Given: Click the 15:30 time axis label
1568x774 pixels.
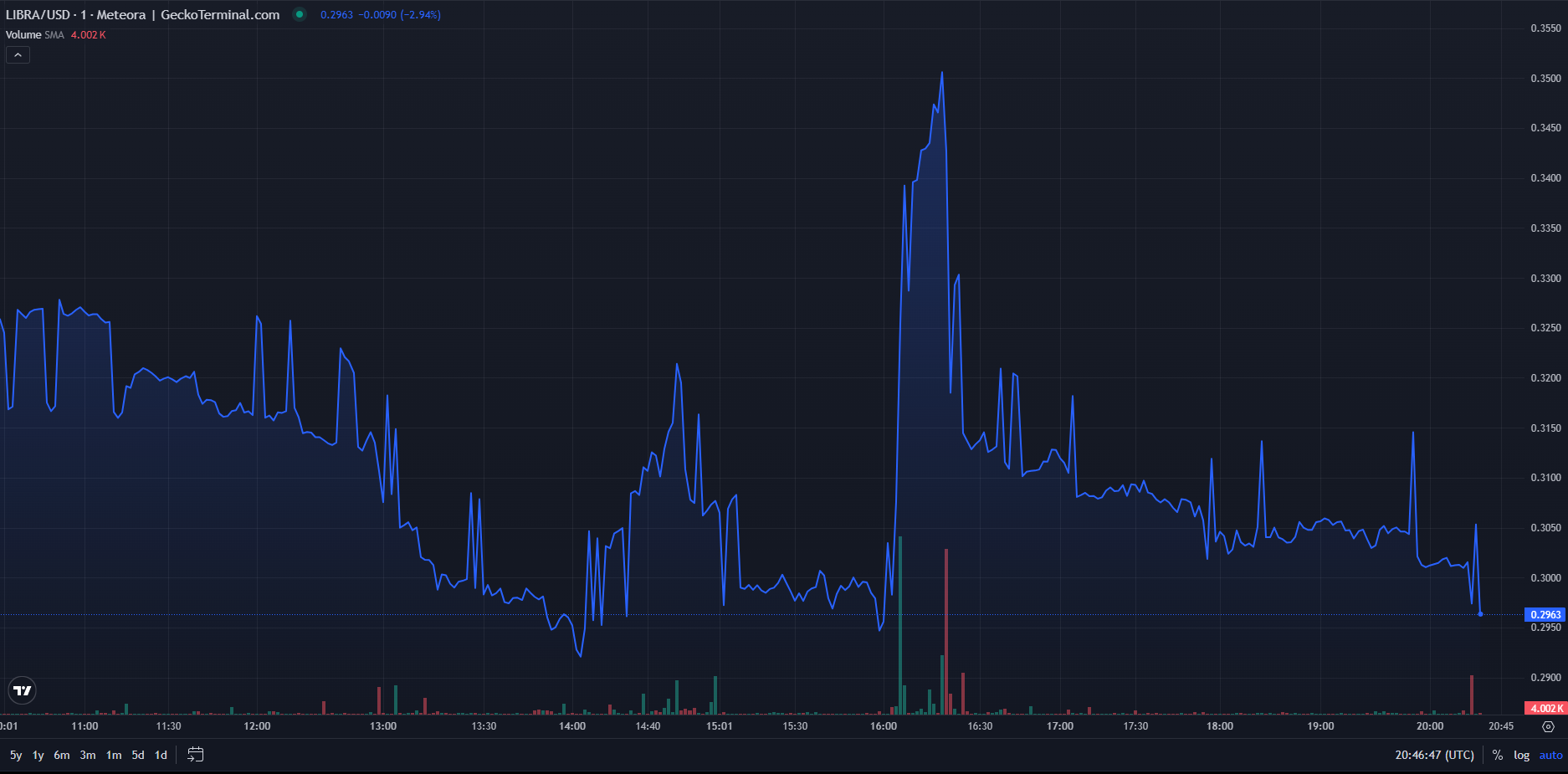Looking at the screenshot, I should coord(795,726).
